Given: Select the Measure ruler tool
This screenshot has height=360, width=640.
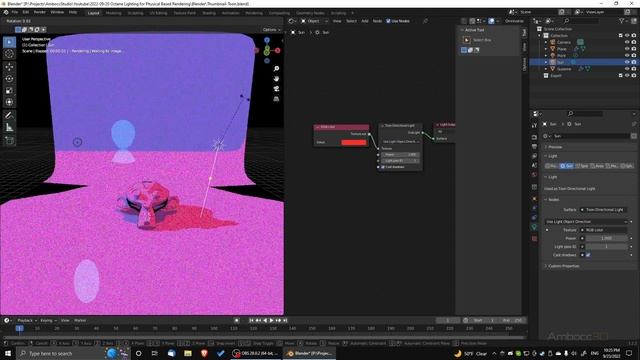Looking at the screenshot, I should [9, 128].
